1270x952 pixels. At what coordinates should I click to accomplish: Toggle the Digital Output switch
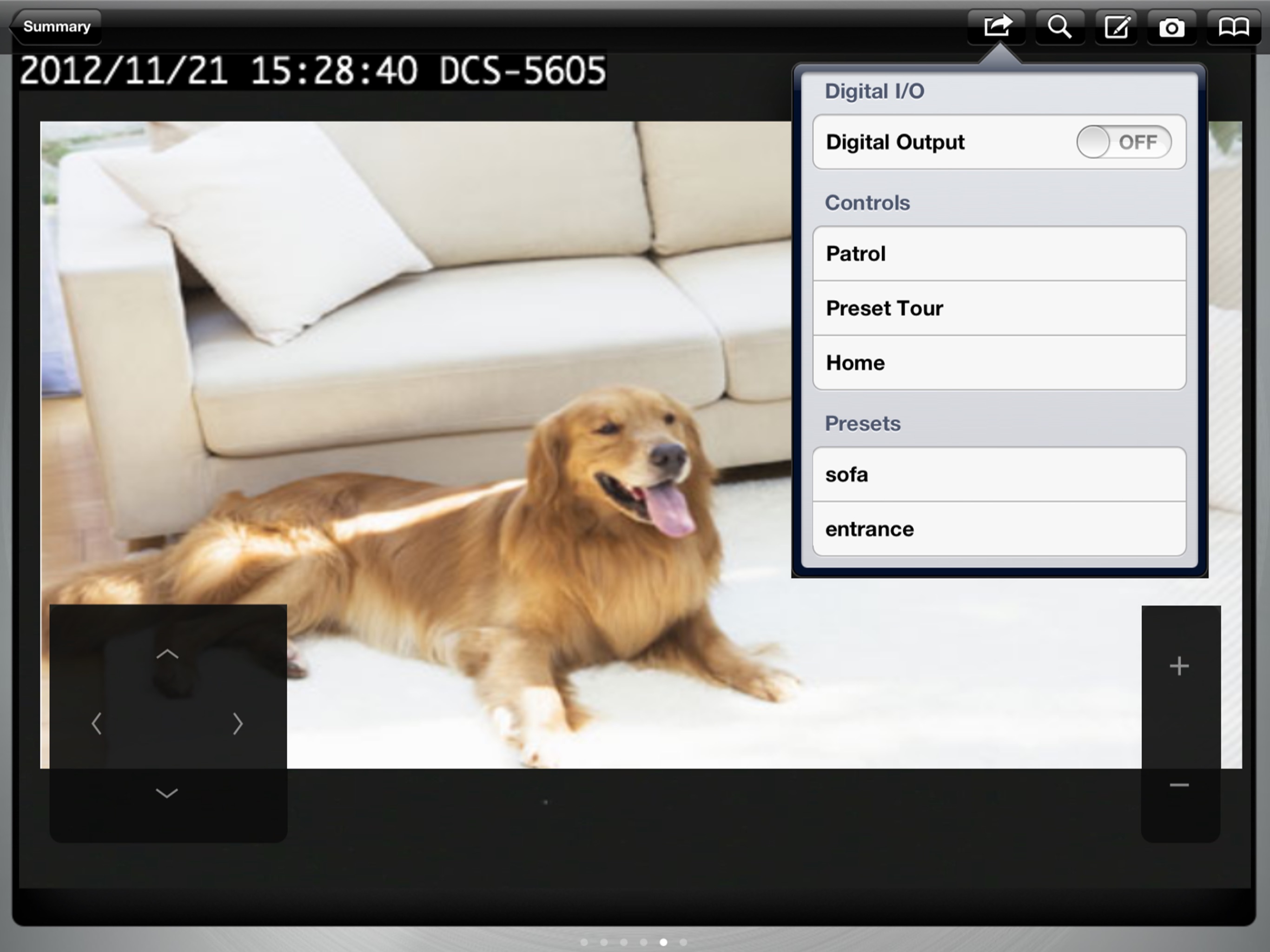(x=1123, y=142)
